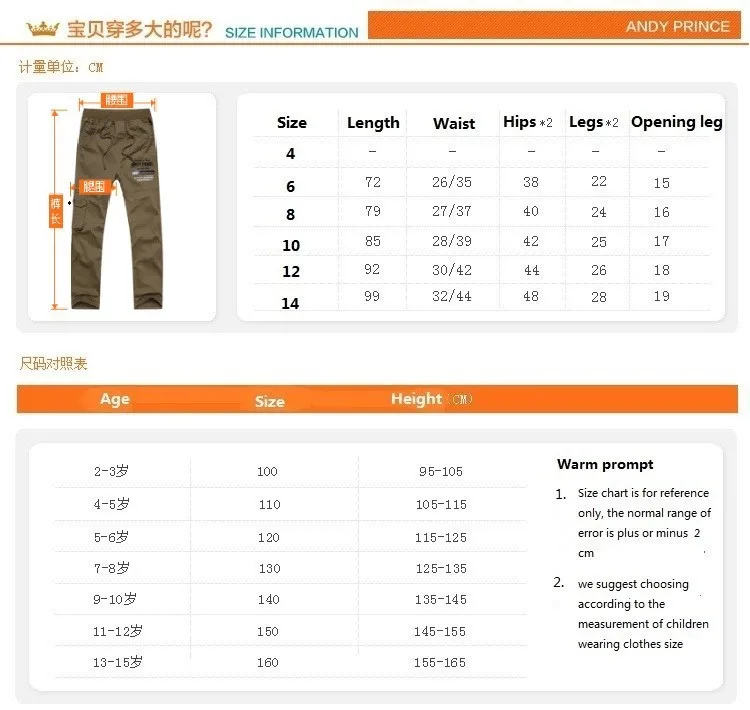Viewport: 750px width, 710px height.
Task: Click length value 79 in size 8 row
Action: tap(373, 211)
